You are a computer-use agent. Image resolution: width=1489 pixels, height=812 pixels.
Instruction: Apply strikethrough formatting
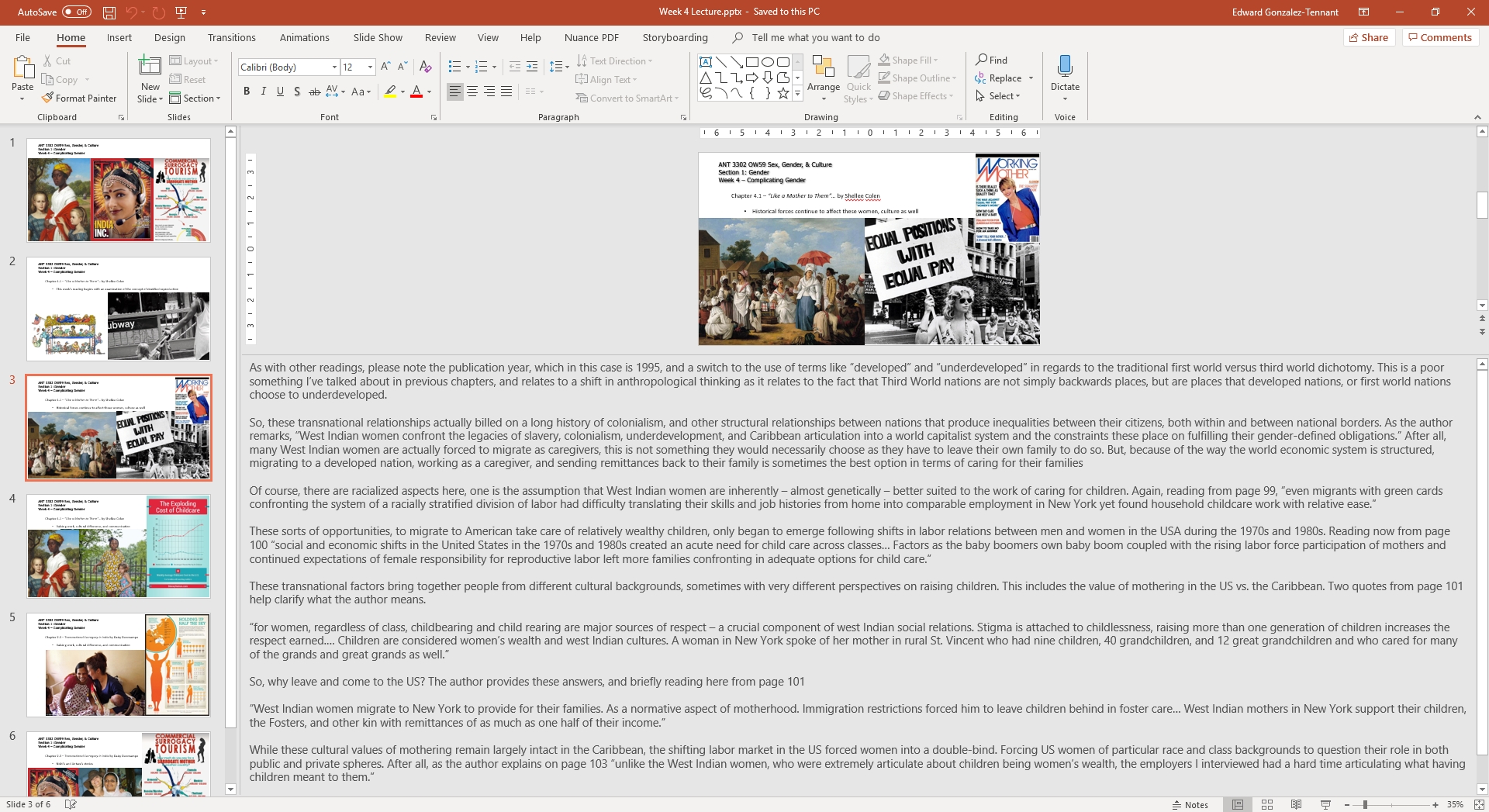[314, 92]
